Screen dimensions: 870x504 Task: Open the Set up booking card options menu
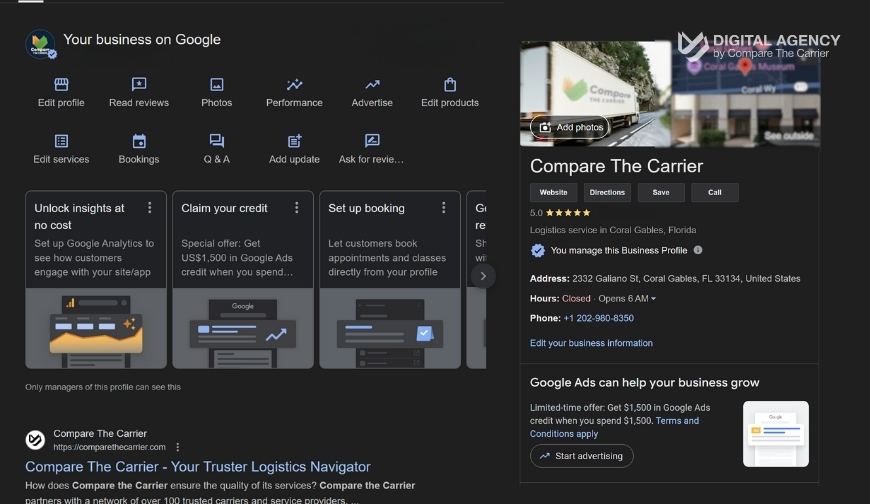click(x=444, y=208)
